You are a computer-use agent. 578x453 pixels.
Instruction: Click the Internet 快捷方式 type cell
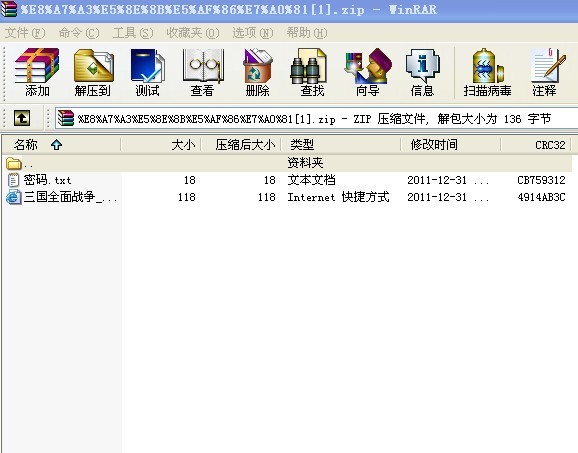(x=338, y=197)
